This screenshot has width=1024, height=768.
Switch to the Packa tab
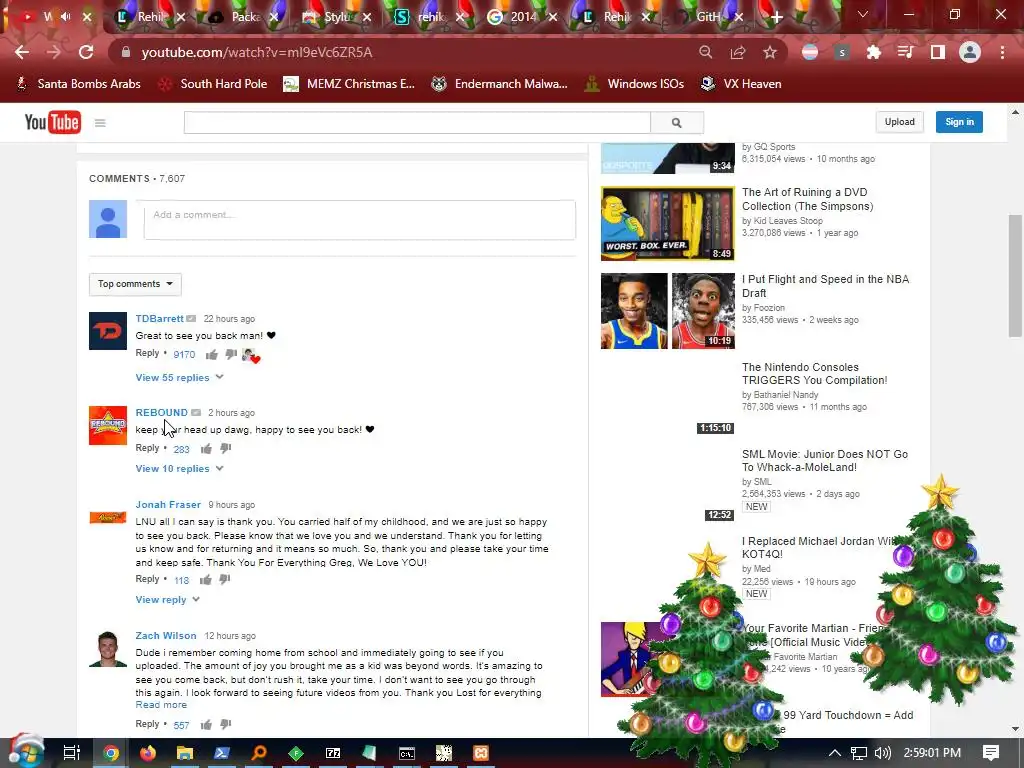tap(245, 17)
